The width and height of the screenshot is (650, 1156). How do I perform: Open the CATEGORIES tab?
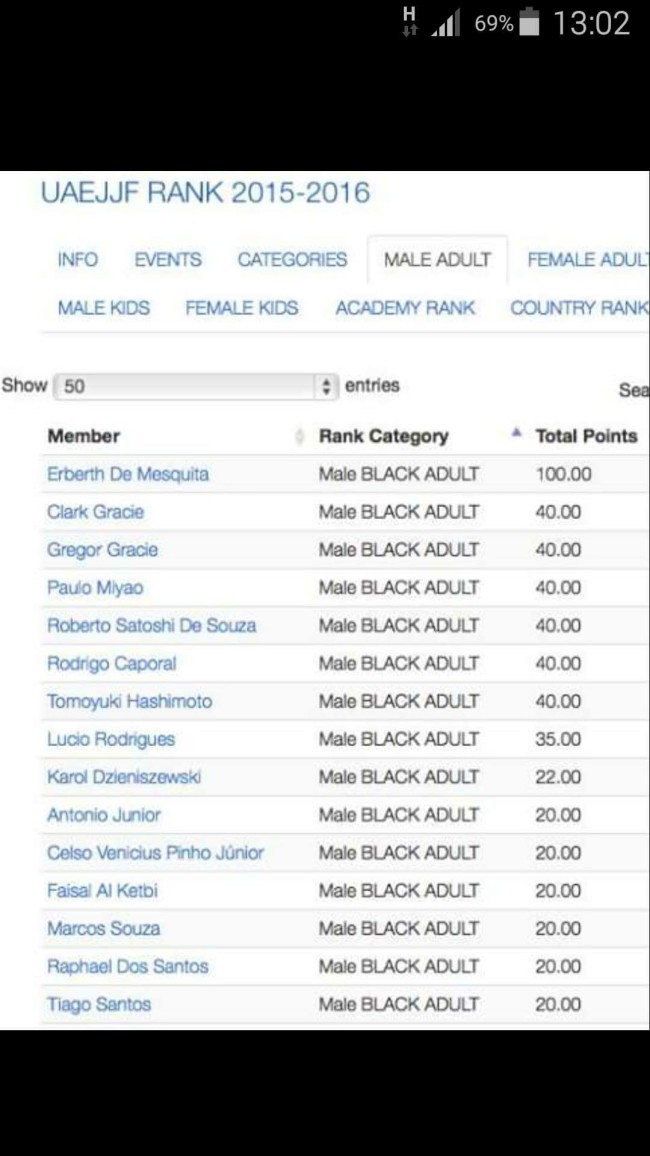point(292,260)
